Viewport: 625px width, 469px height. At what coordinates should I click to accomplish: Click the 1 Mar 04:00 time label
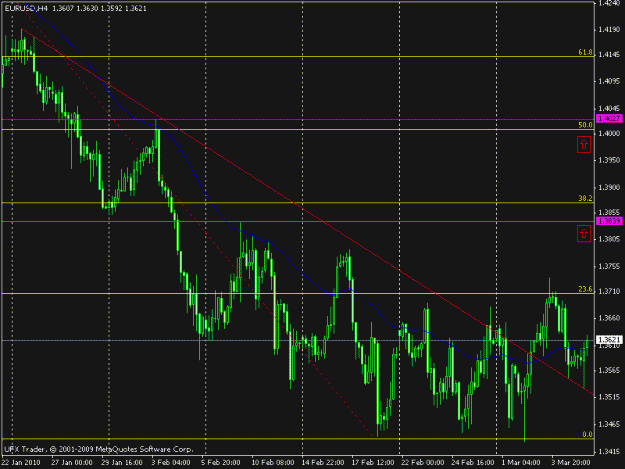521,462
